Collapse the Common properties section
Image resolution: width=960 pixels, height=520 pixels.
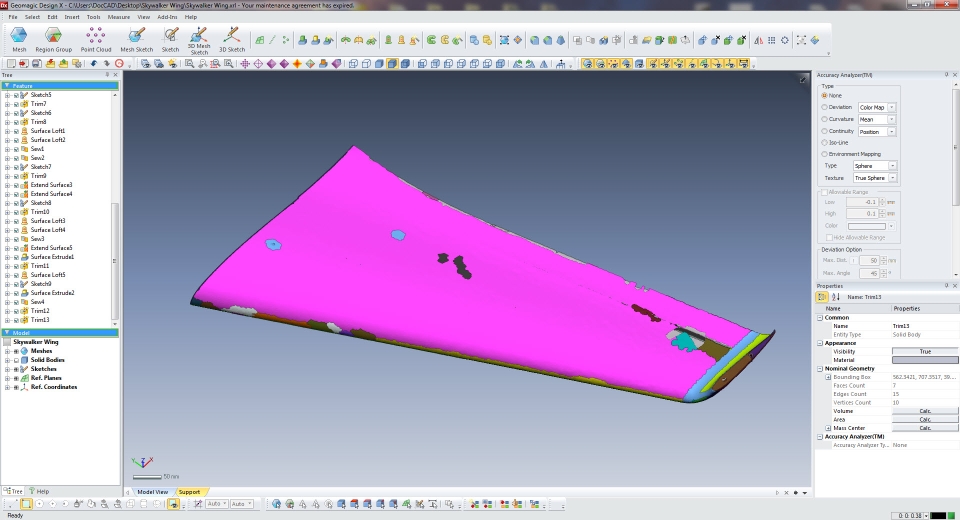(820, 318)
